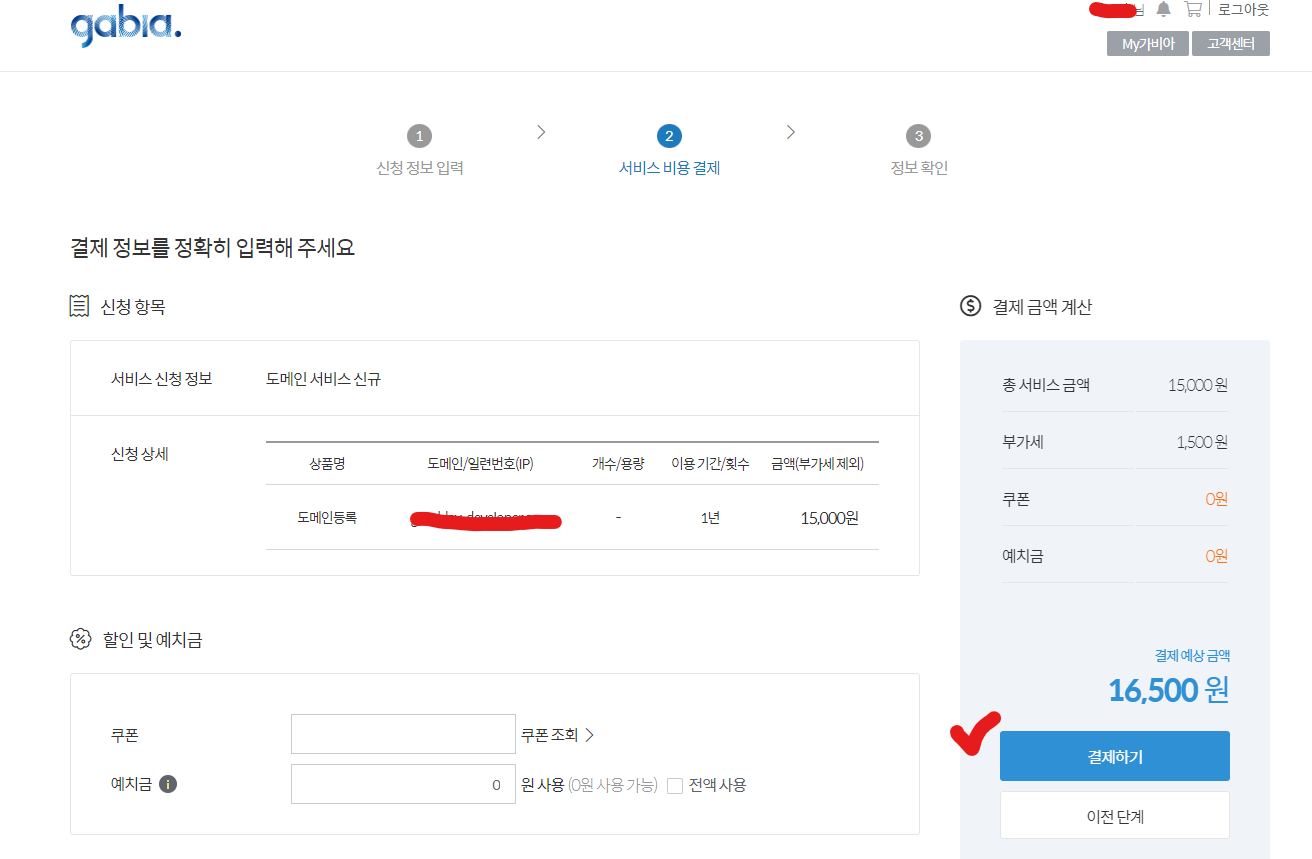1312x859 pixels.
Task: Click the 16,500 원 total amount
Action: pyautogui.click(x=1168, y=690)
